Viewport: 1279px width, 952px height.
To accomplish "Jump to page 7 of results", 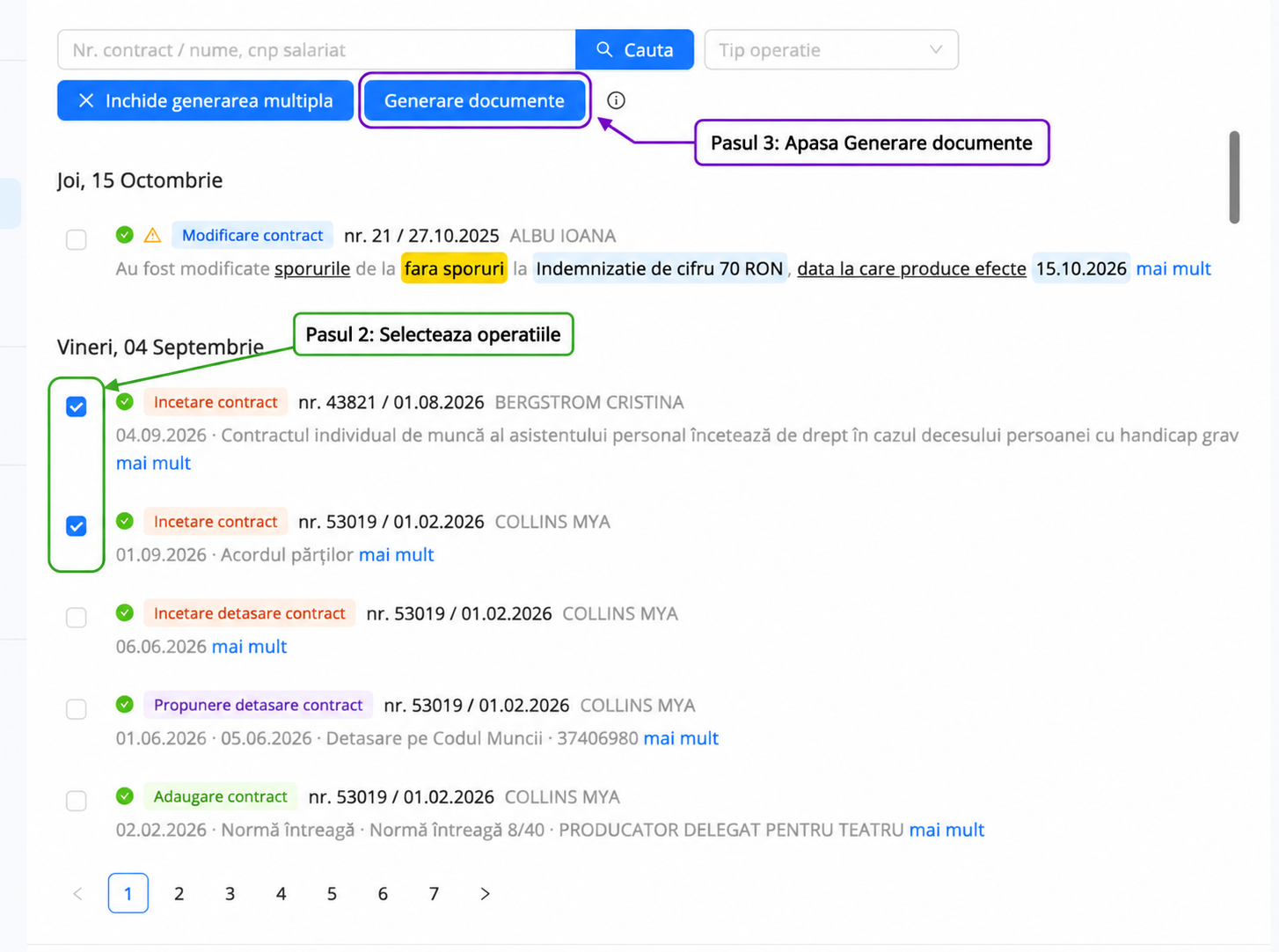I will point(434,894).
